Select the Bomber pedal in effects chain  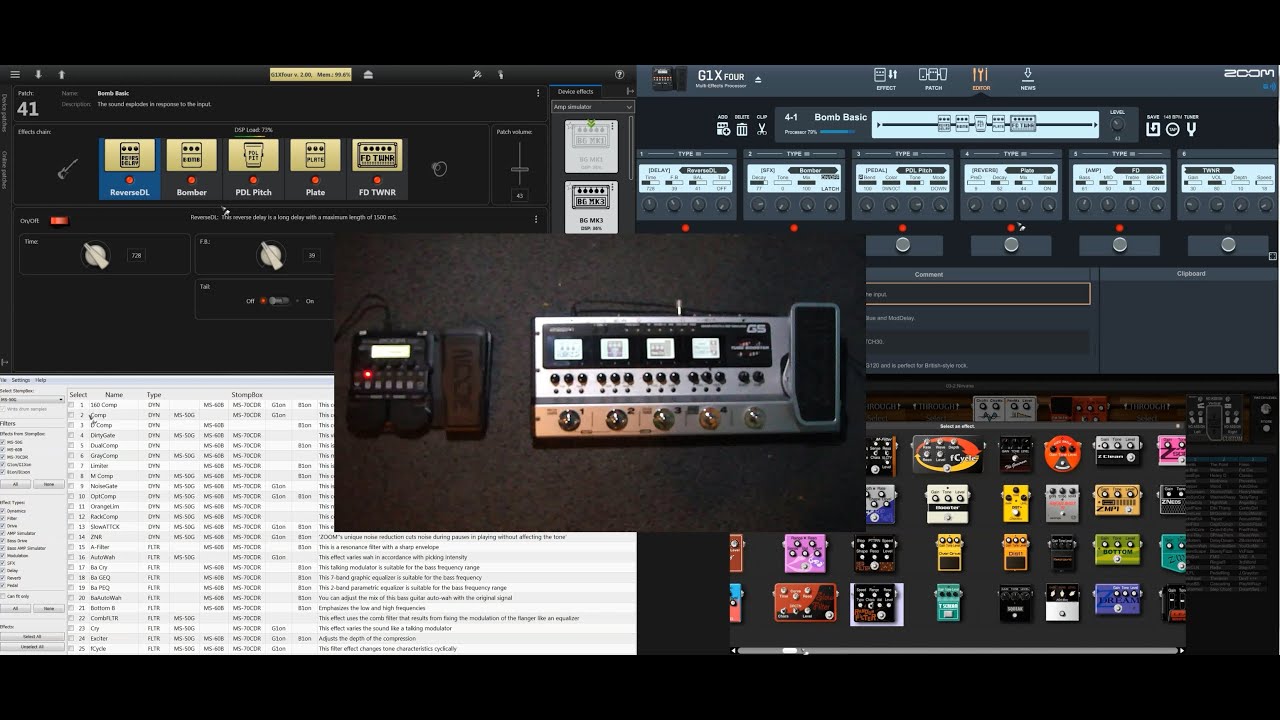point(192,168)
